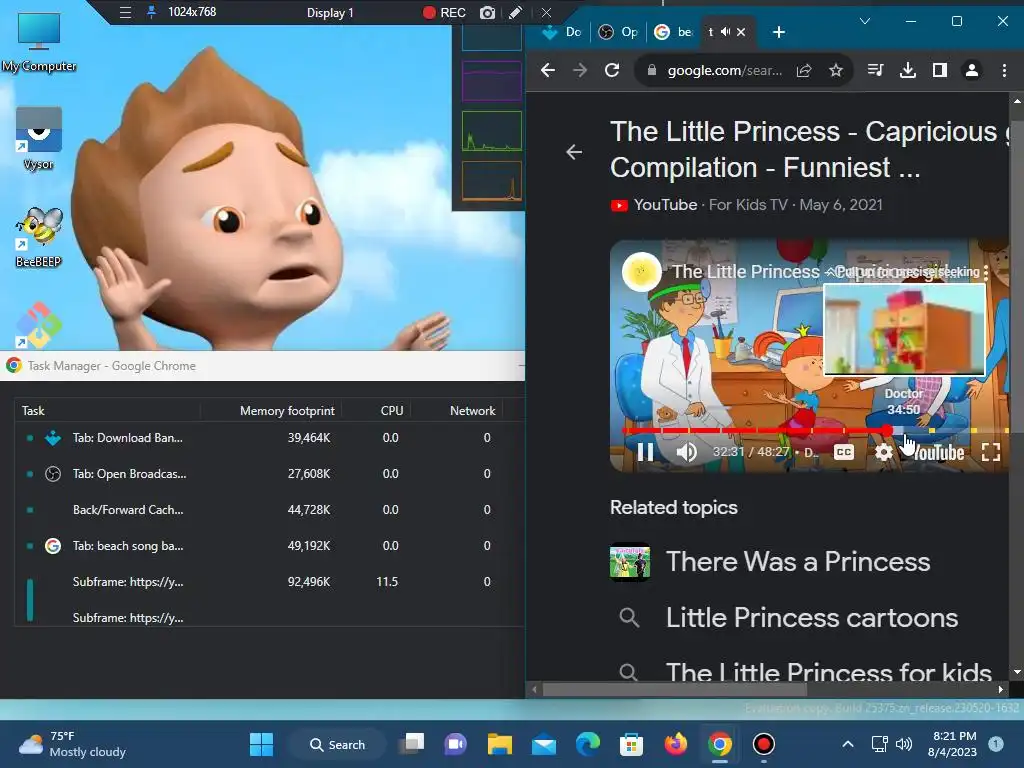The width and height of the screenshot is (1024, 768).
Task: Open My Computer desktop icon
Action: 39,42
